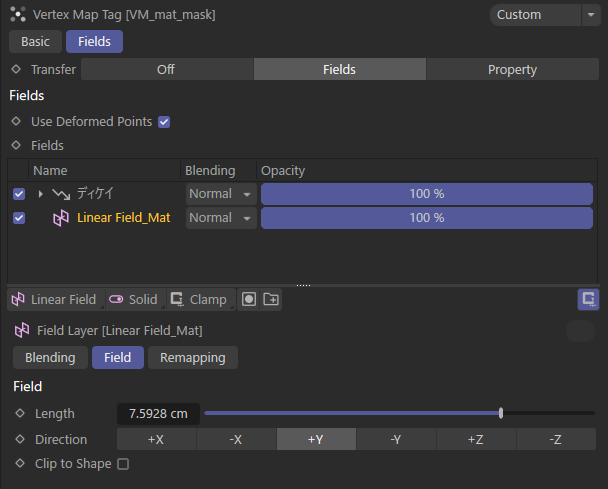
Task: Open Blending dropdown for Linear Field_Mat
Action: 221,218
